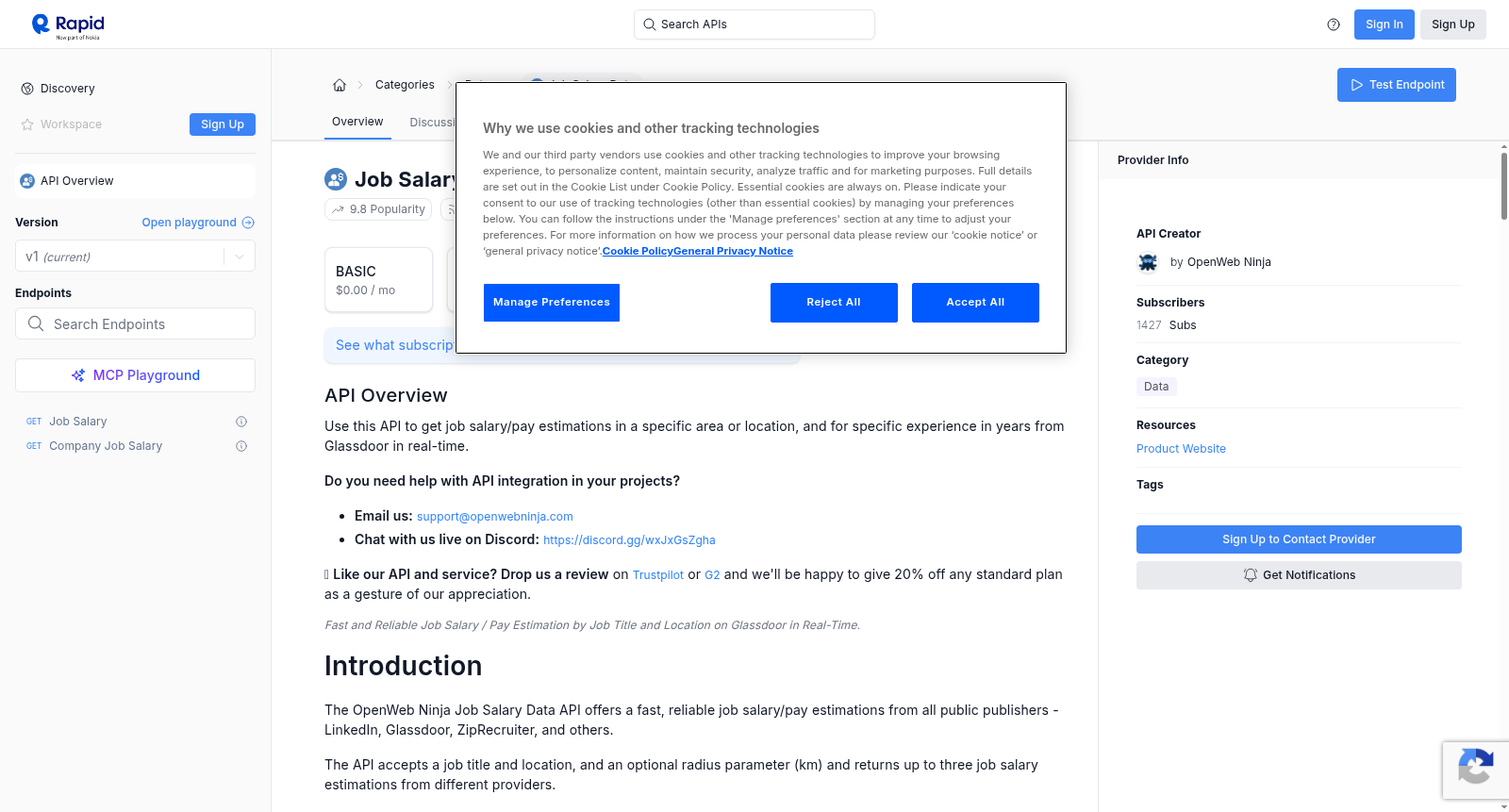Open Discovery in the sidebar
The image size is (1509, 812).
pyautogui.click(x=68, y=89)
